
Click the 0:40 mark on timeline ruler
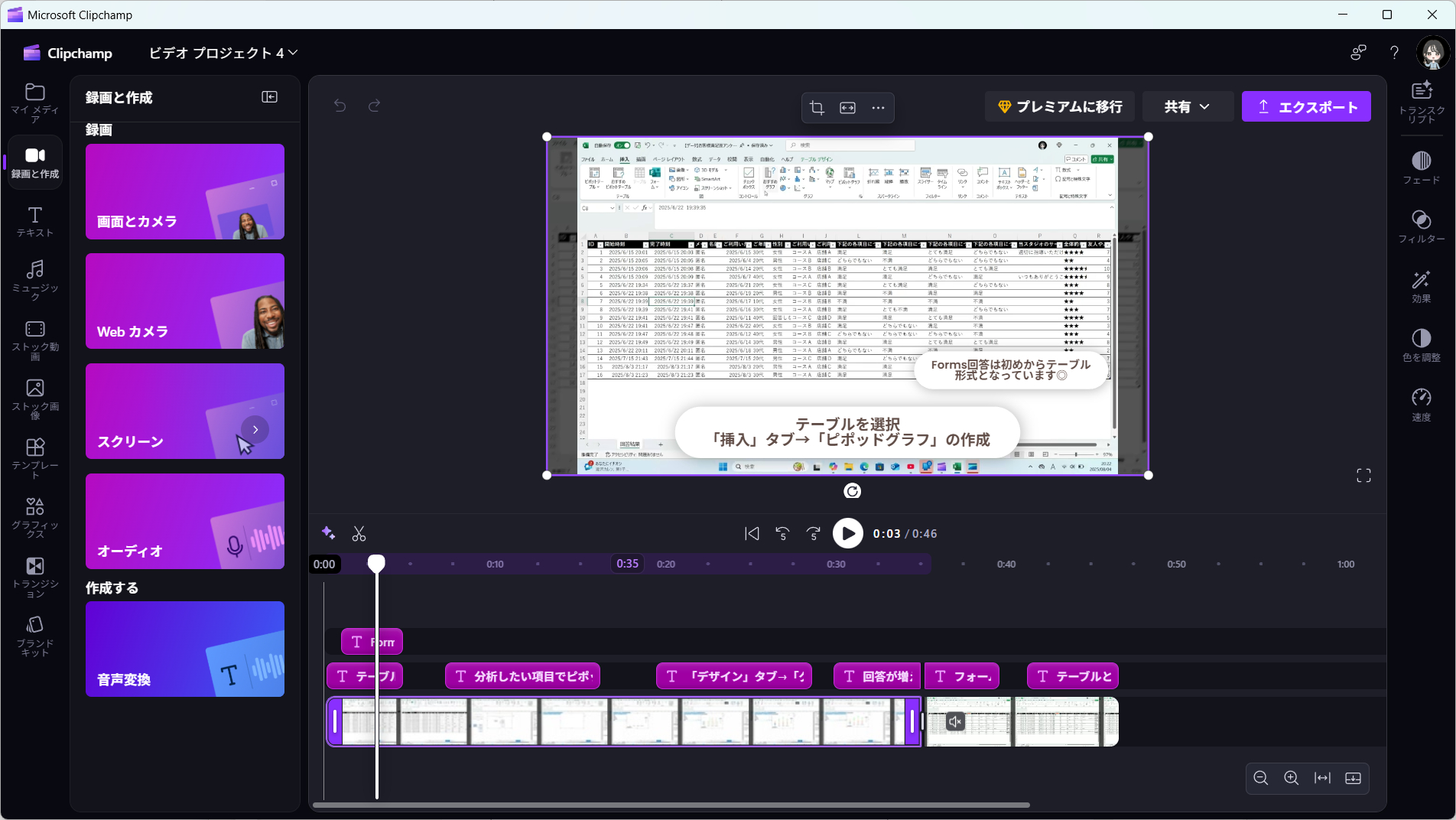point(1006,565)
